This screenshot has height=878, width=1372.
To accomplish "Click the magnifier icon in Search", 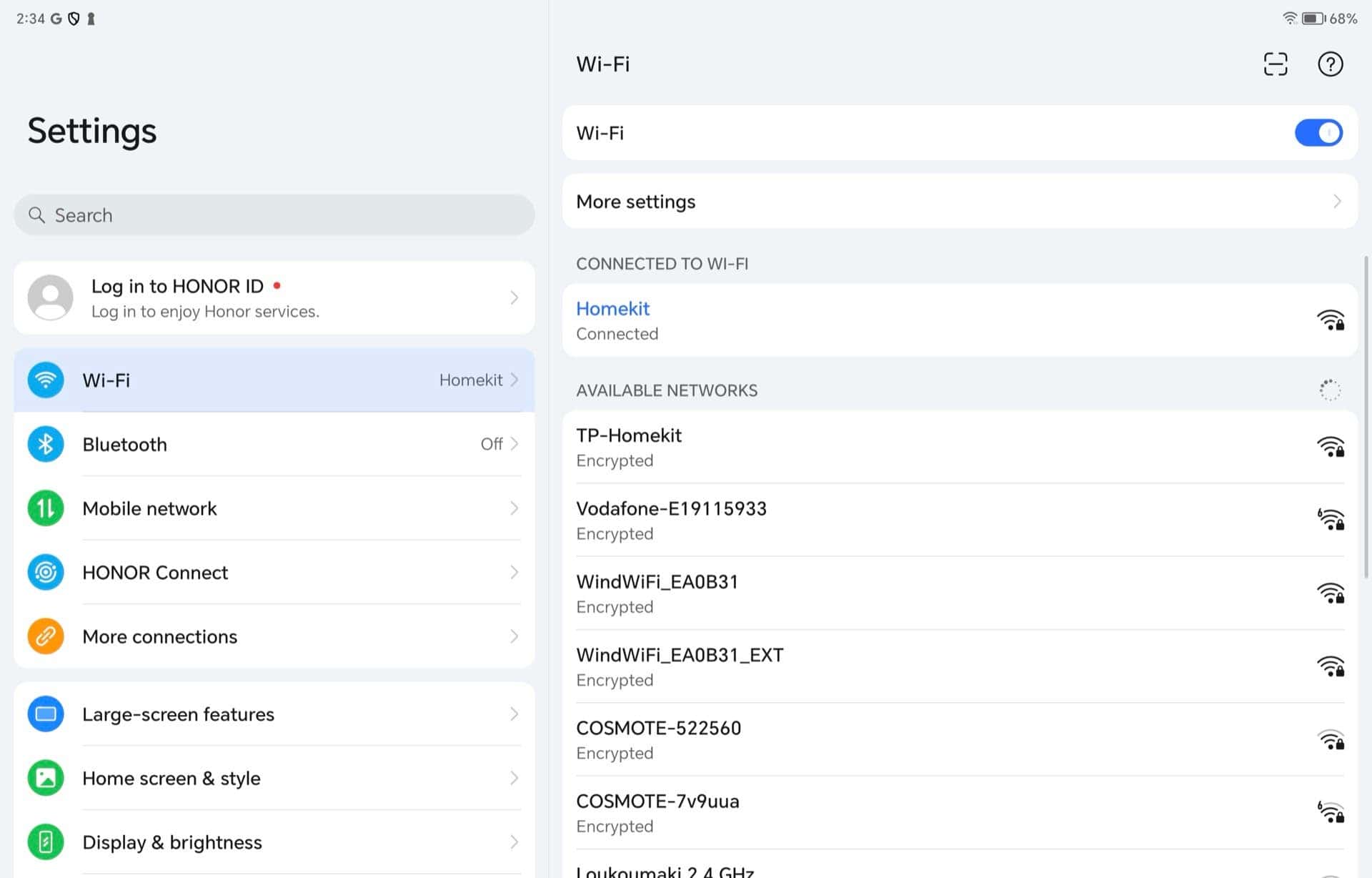I will 36,215.
